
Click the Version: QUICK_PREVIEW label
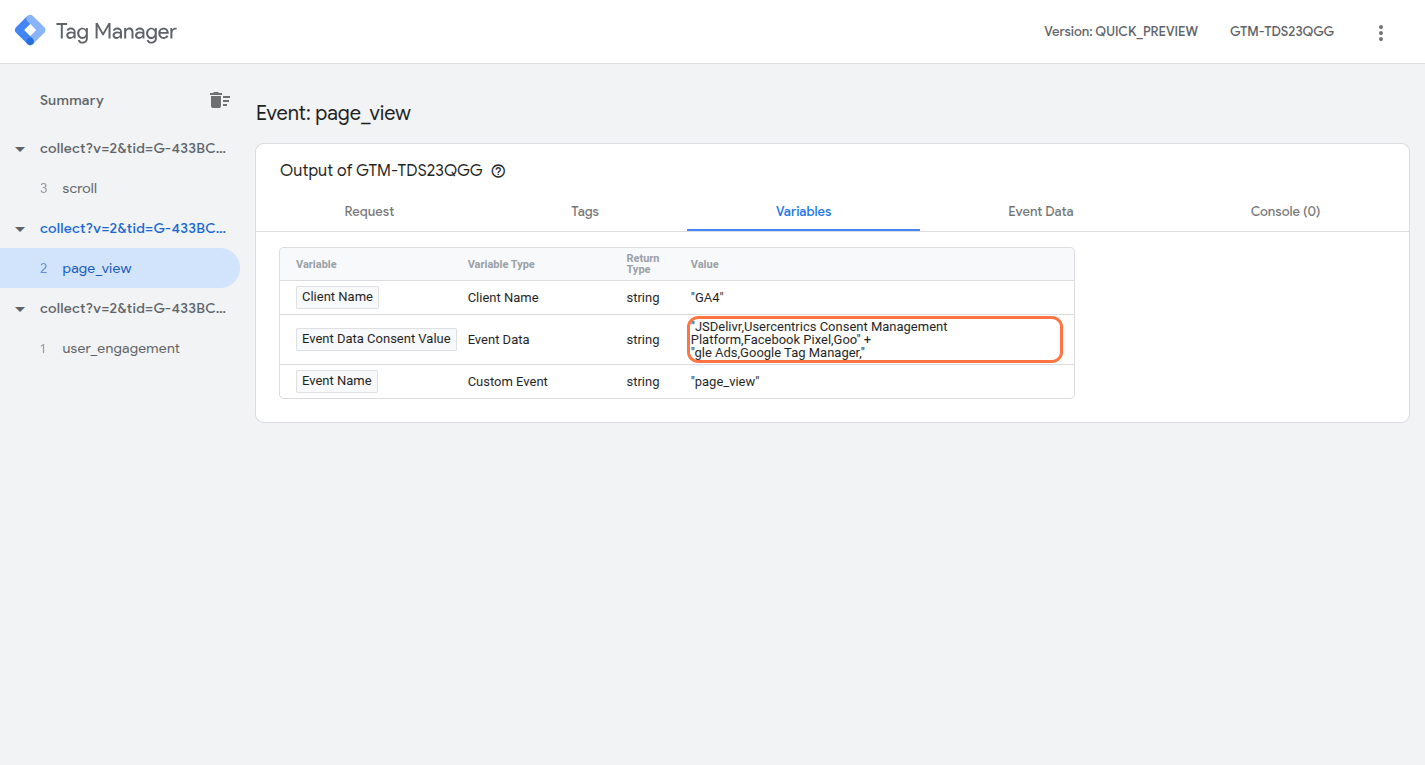point(1121,31)
